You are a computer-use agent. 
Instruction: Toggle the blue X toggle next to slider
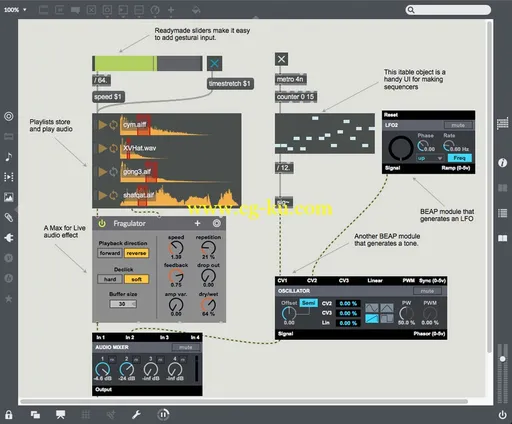214,63
